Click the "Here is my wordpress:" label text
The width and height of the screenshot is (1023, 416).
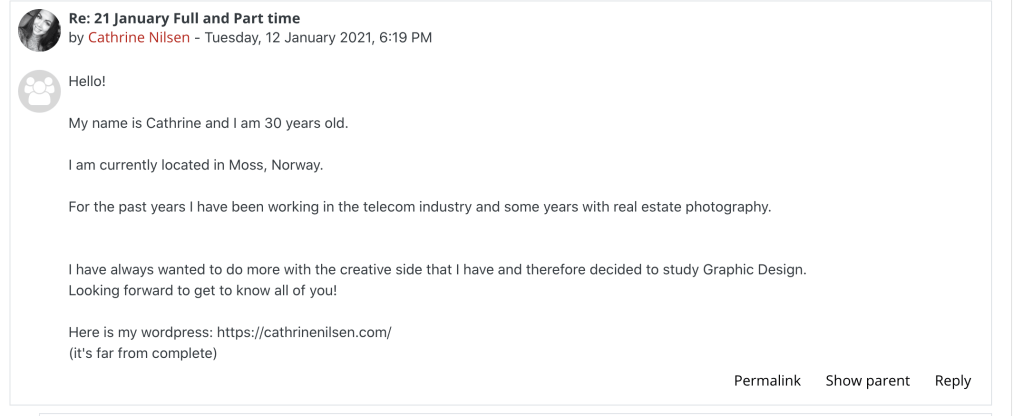click(138, 332)
